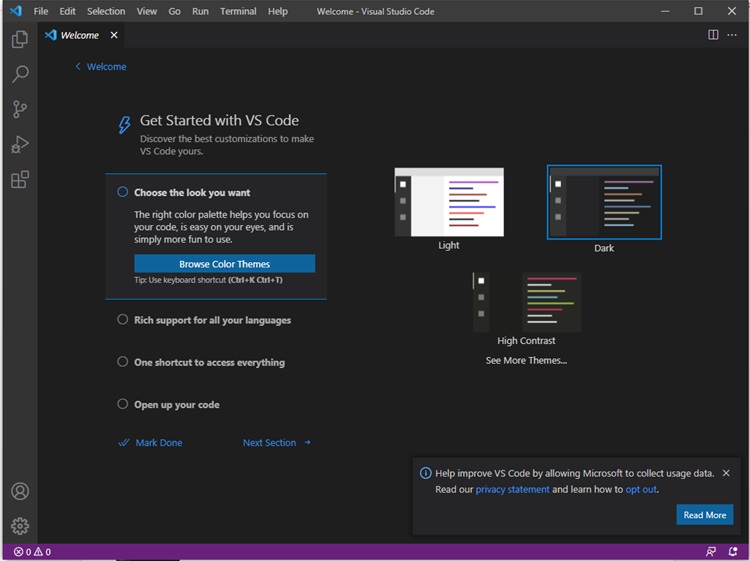The height and width of the screenshot is (561, 750).
Task: Open notifications bell in status bar
Action: pyautogui.click(x=732, y=552)
